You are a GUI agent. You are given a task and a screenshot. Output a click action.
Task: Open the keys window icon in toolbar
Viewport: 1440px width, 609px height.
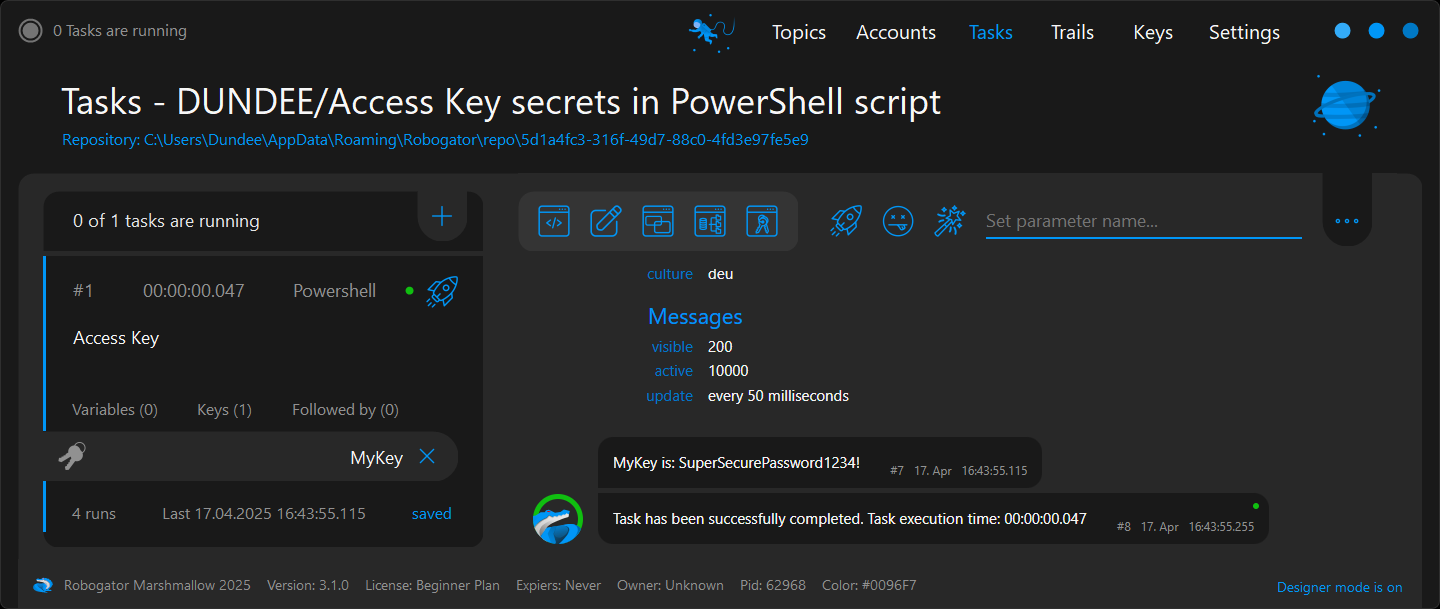click(x=762, y=221)
